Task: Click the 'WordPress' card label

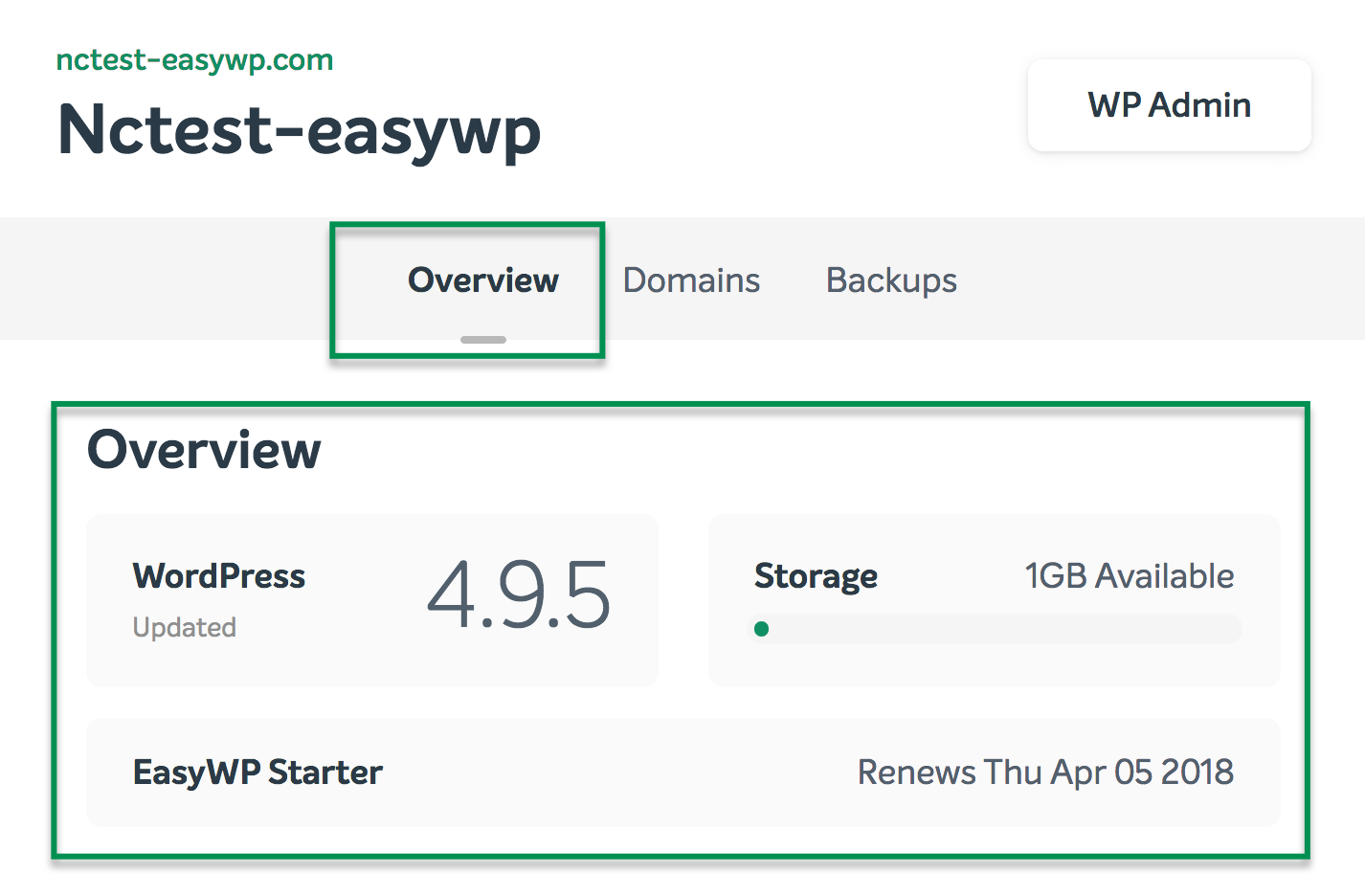Action: click(219, 576)
